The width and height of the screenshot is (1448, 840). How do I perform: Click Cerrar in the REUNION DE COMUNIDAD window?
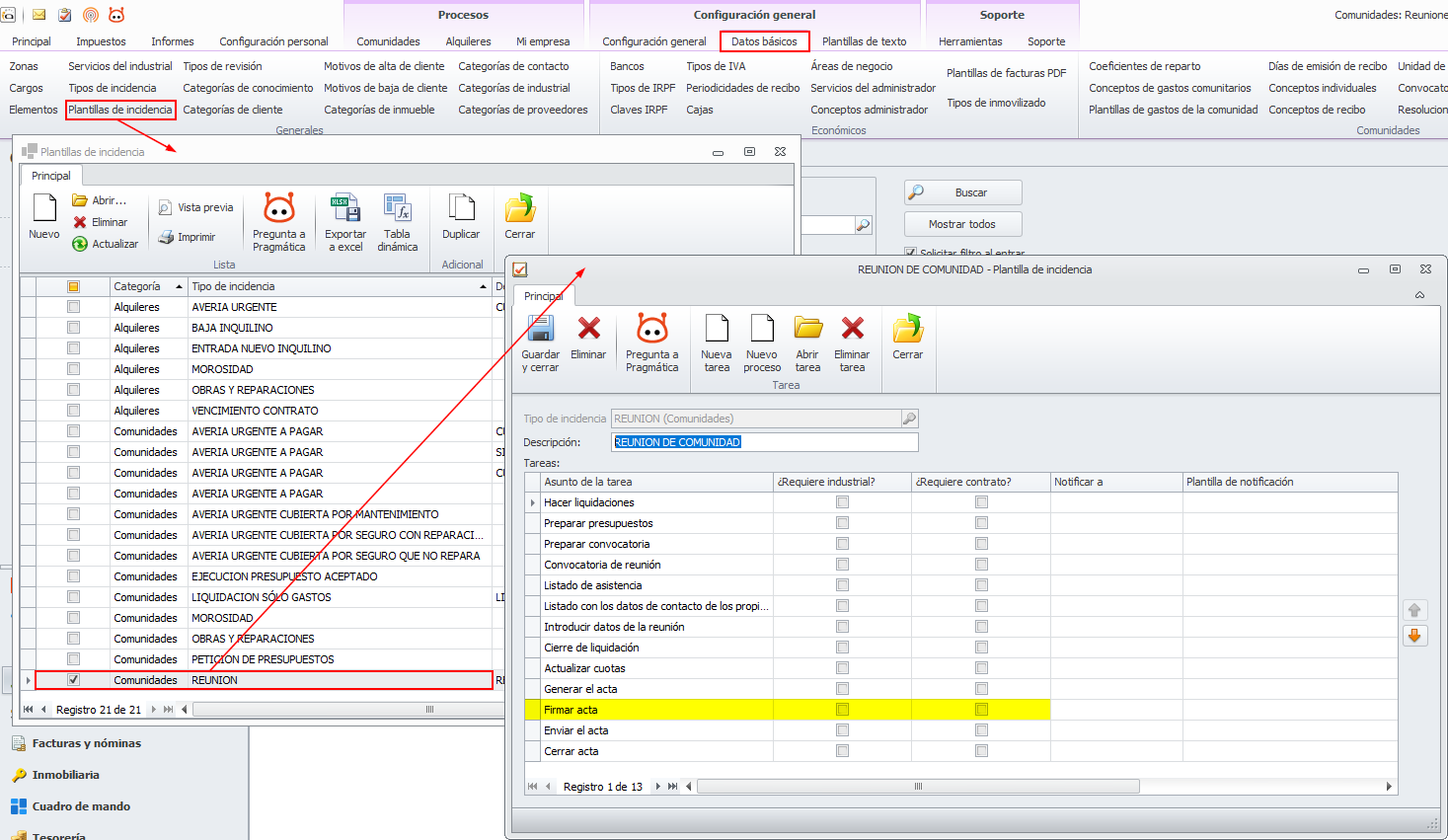tap(908, 338)
